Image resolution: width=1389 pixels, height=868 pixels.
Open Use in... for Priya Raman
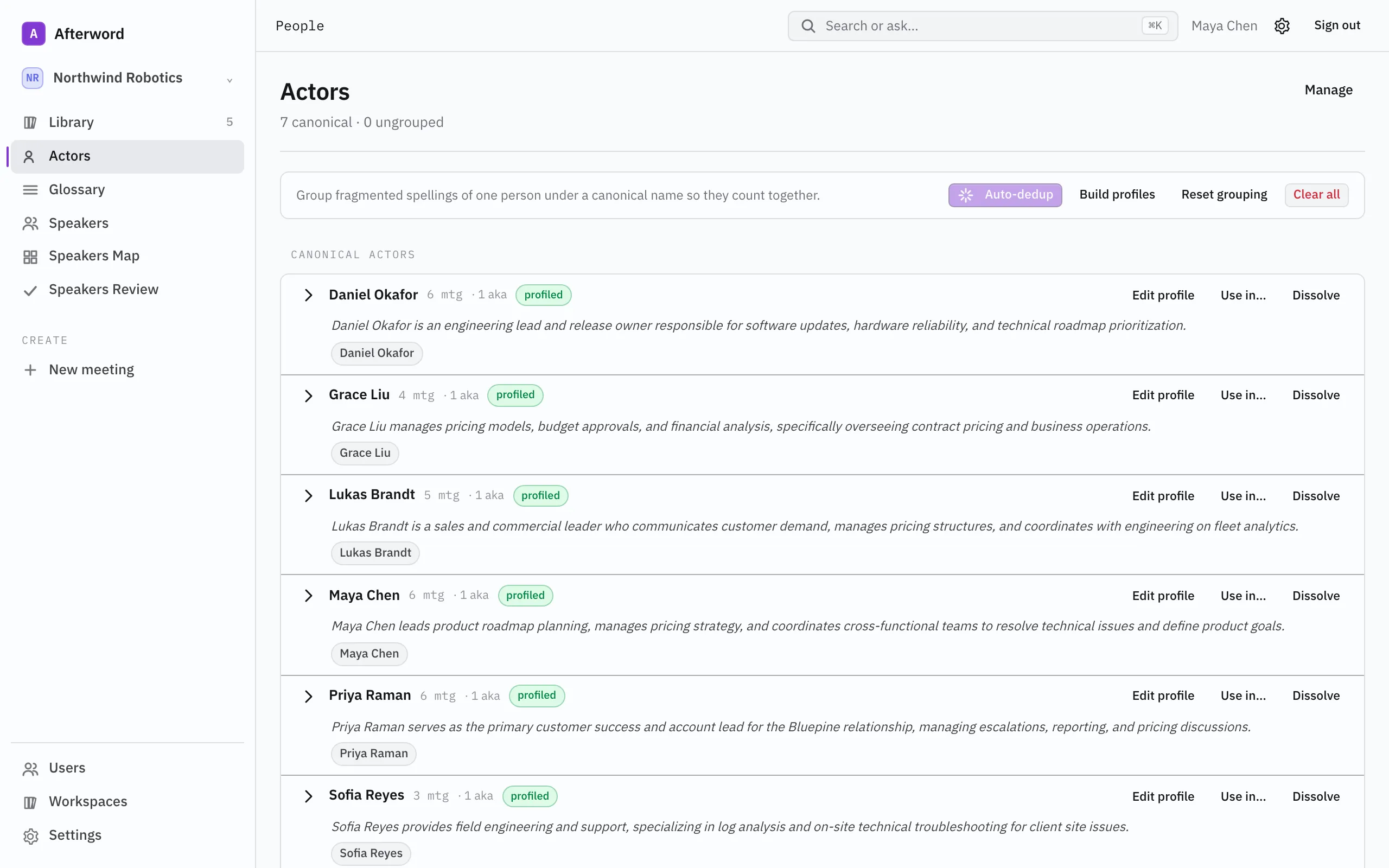[x=1243, y=695]
